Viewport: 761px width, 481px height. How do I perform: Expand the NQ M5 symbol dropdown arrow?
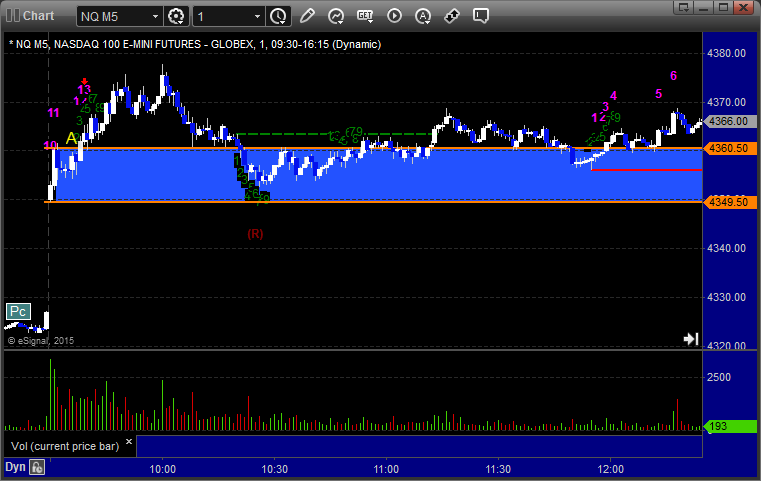click(155, 17)
